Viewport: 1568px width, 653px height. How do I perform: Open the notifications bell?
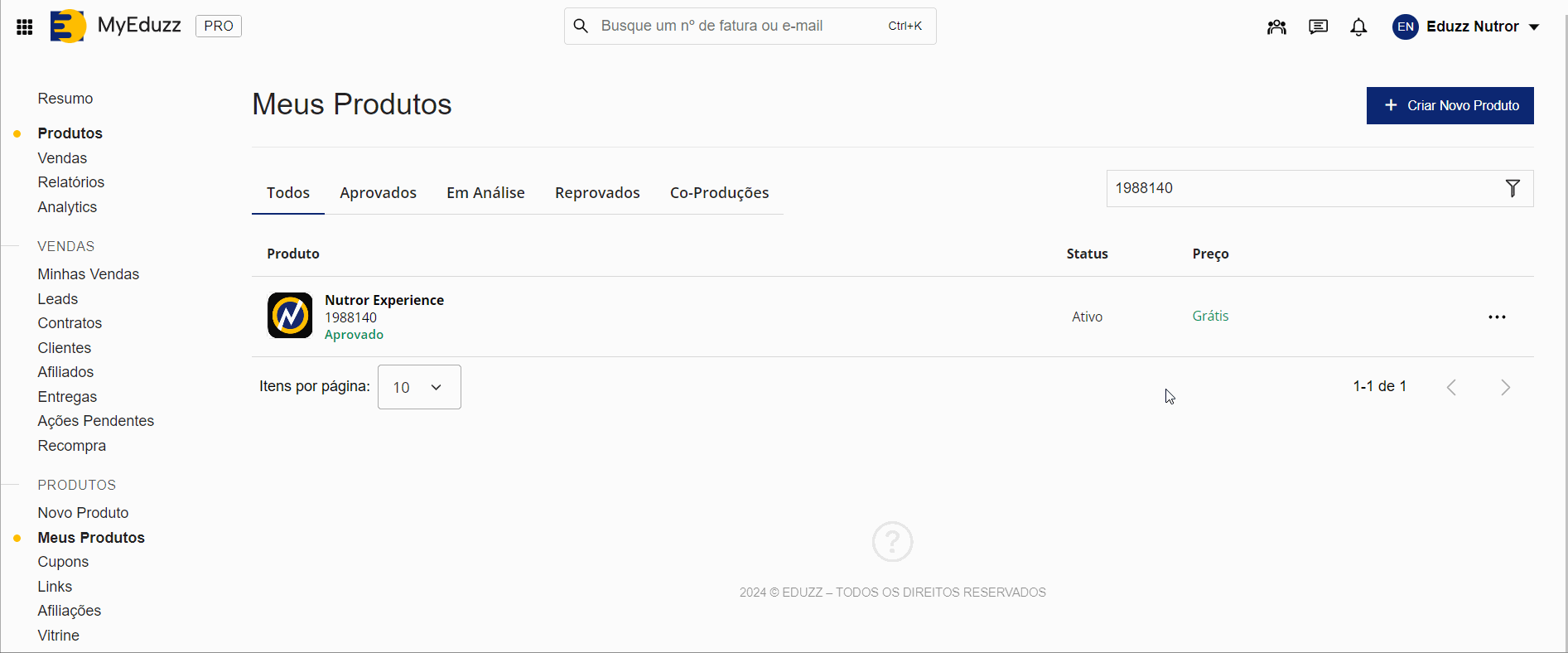[1358, 27]
